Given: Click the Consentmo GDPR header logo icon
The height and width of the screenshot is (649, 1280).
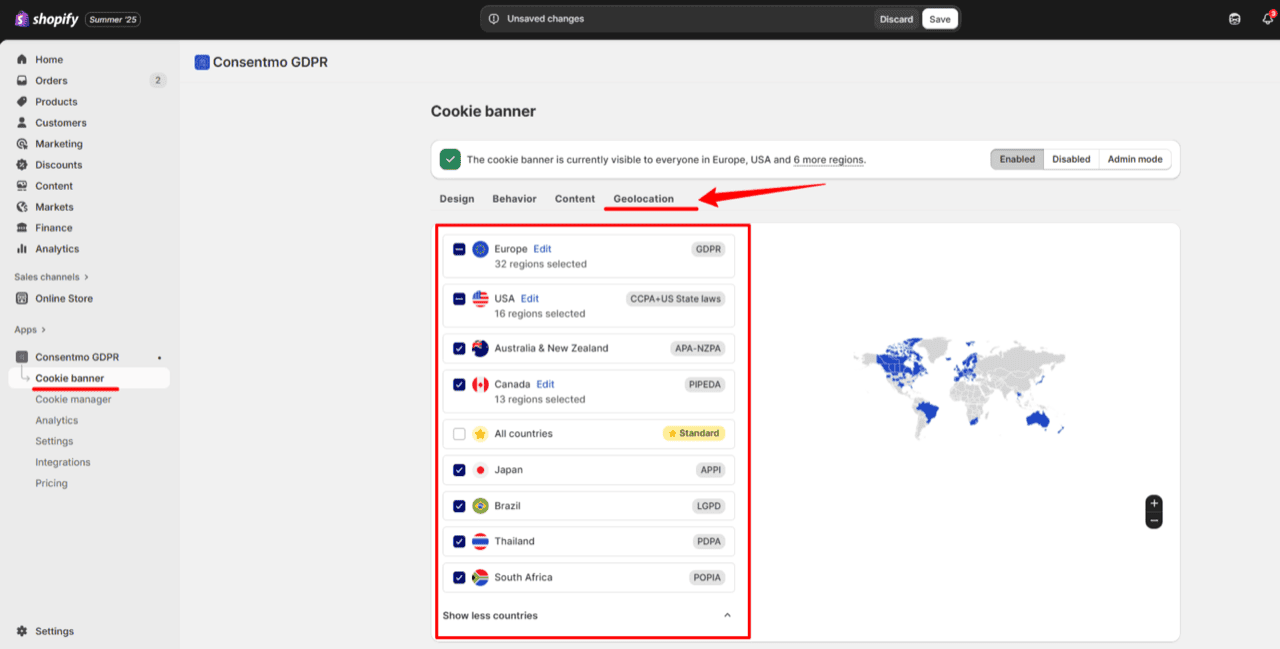Looking at the screenshot, I should tap(202, 62).
